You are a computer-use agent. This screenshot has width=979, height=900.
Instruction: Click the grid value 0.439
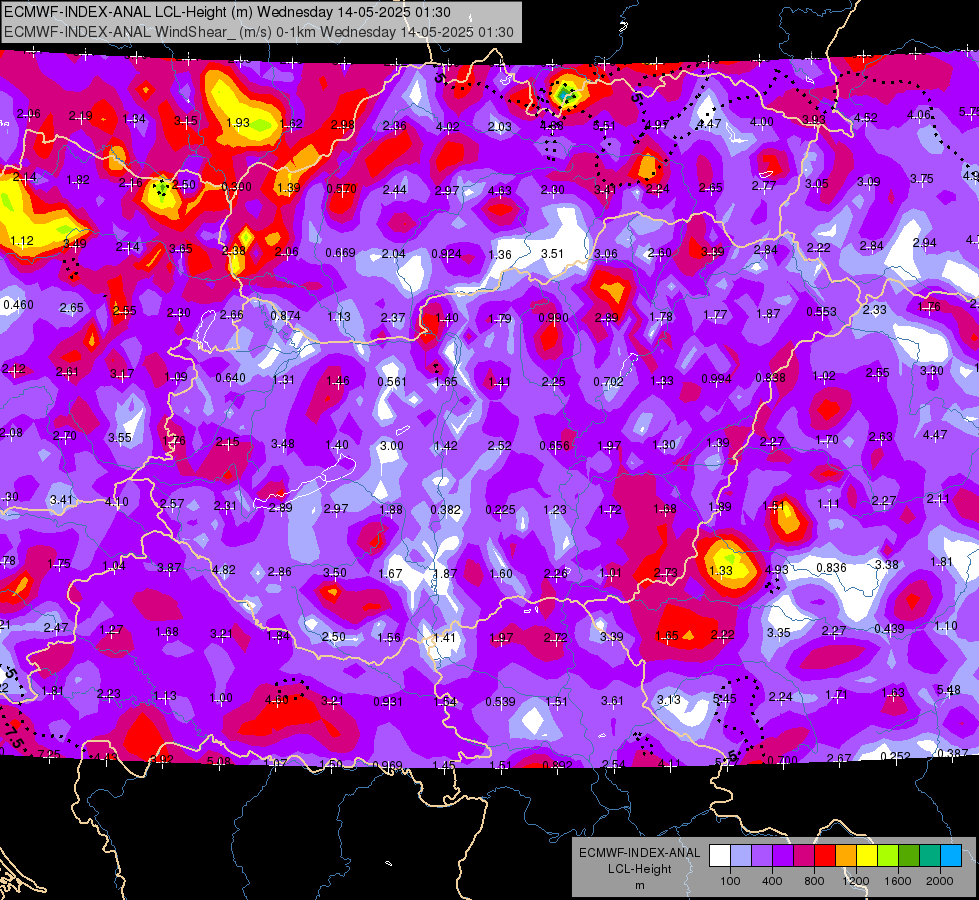[889, 628]
